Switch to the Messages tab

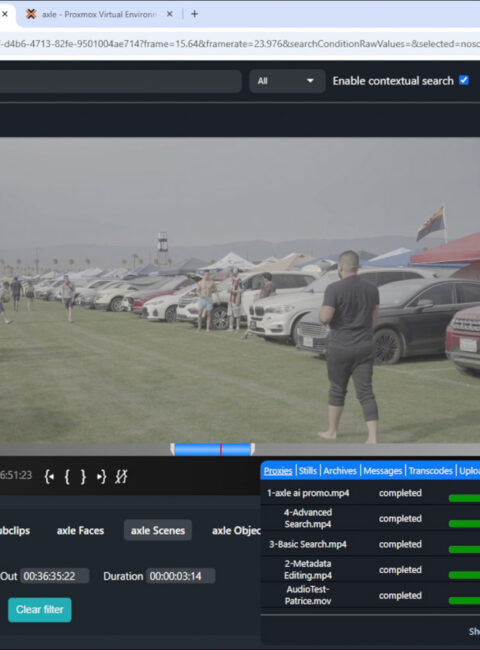pos(383,471)
